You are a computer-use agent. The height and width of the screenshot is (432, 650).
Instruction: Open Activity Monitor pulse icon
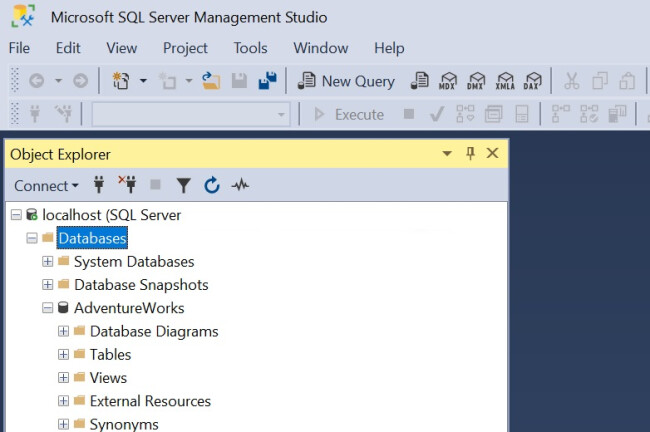coord(240,184)
